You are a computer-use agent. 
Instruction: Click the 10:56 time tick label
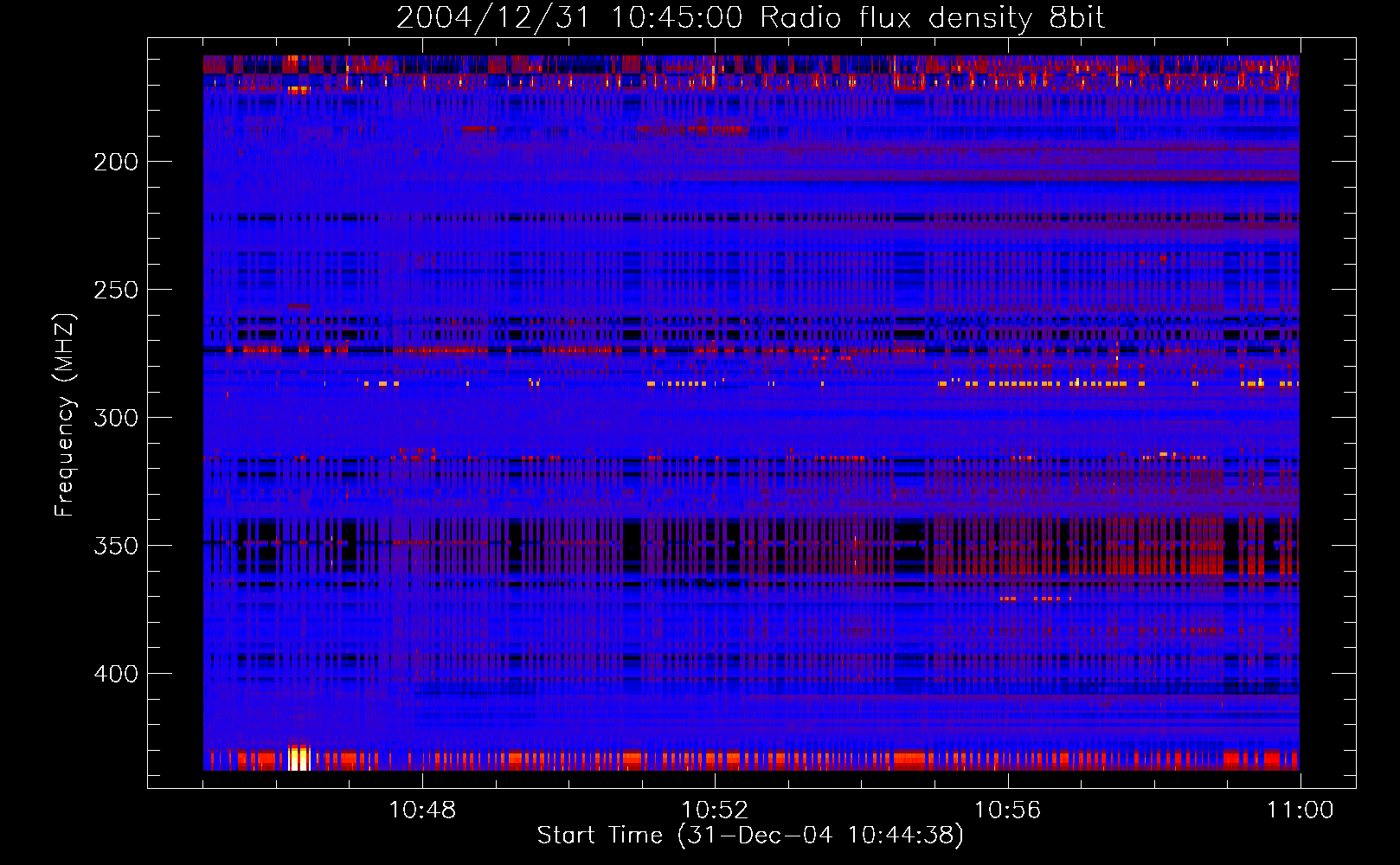pos(1007,811)
